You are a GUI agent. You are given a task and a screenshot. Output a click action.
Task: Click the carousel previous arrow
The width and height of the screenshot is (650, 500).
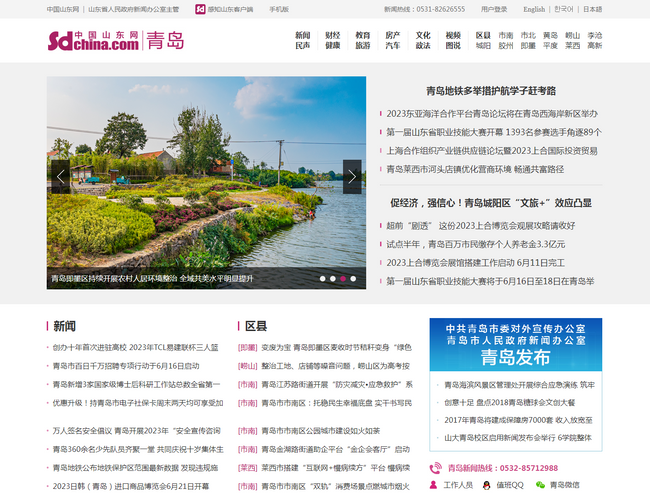click(x=61, y=177)
